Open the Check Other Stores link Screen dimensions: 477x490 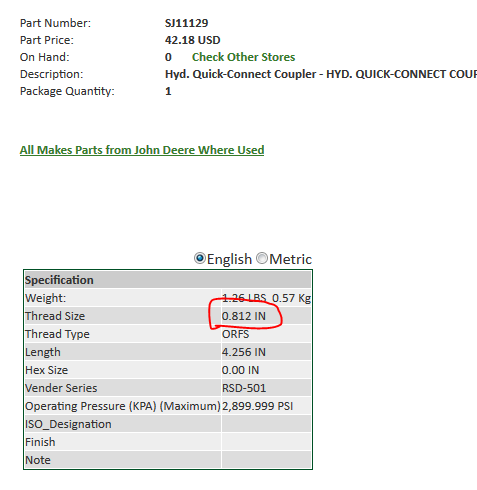pyautogui.click(x=243, y=57)
